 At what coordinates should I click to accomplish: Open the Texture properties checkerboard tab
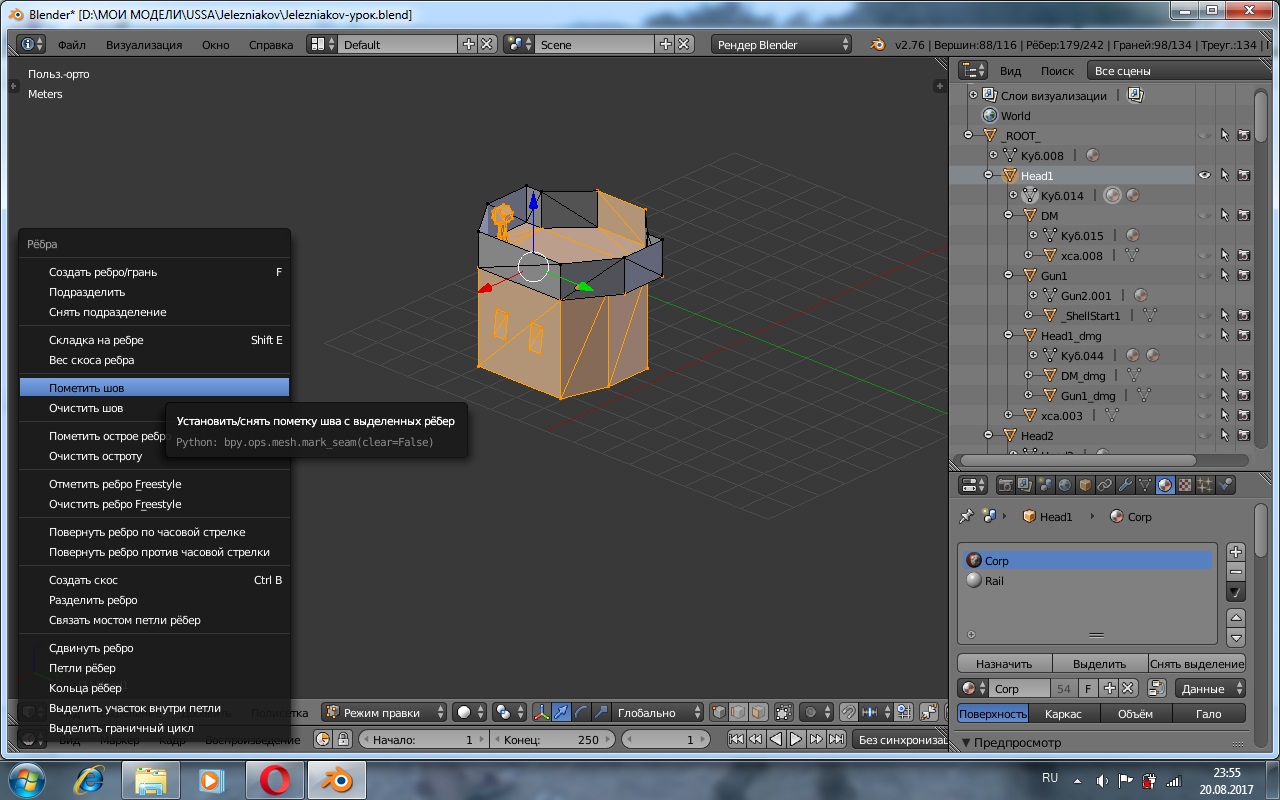tap(1185, 485)
